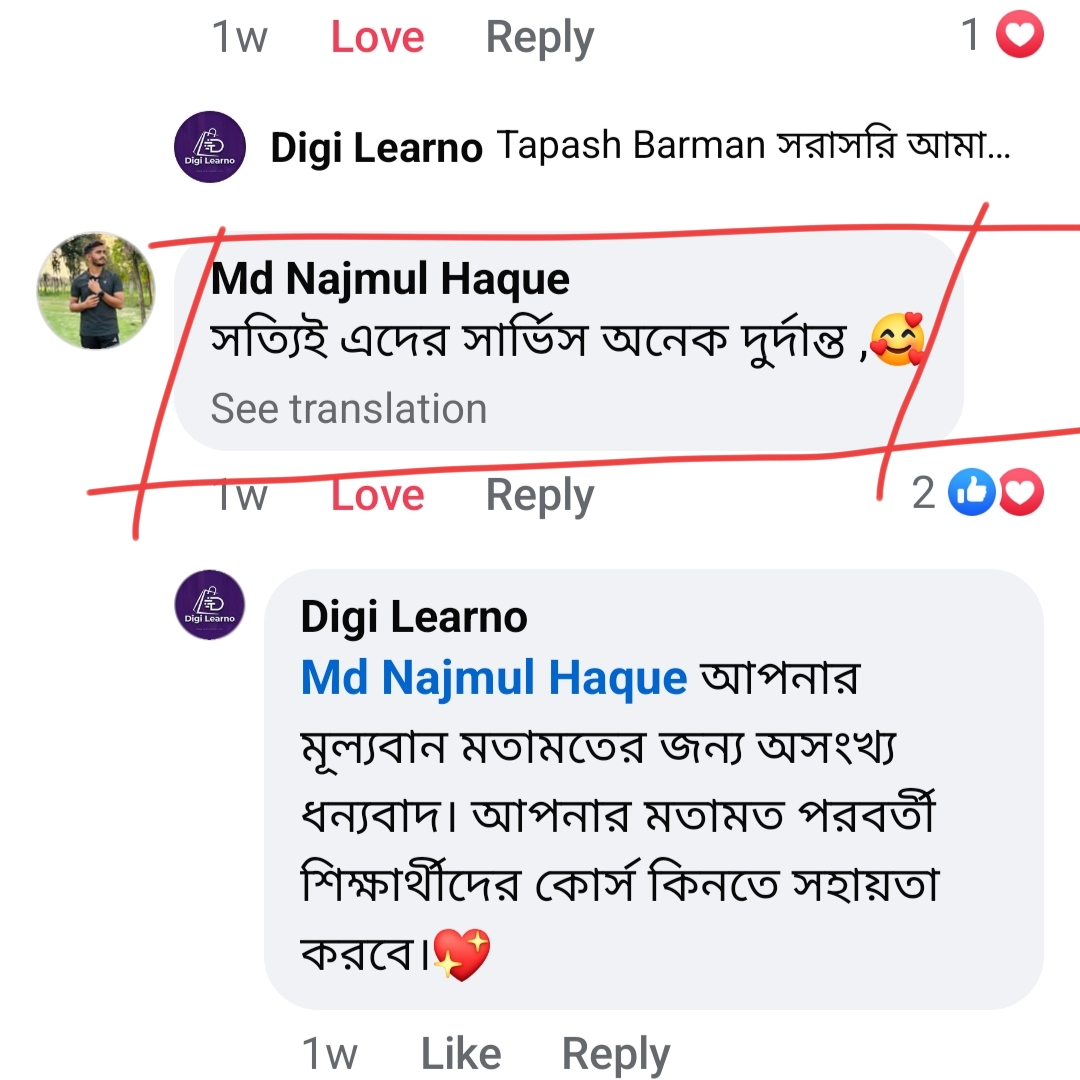Screen dimensions: 1080x1080
Task: Toggle Love on the top comment
Action: pyautogui.click(x=377, y=37)
